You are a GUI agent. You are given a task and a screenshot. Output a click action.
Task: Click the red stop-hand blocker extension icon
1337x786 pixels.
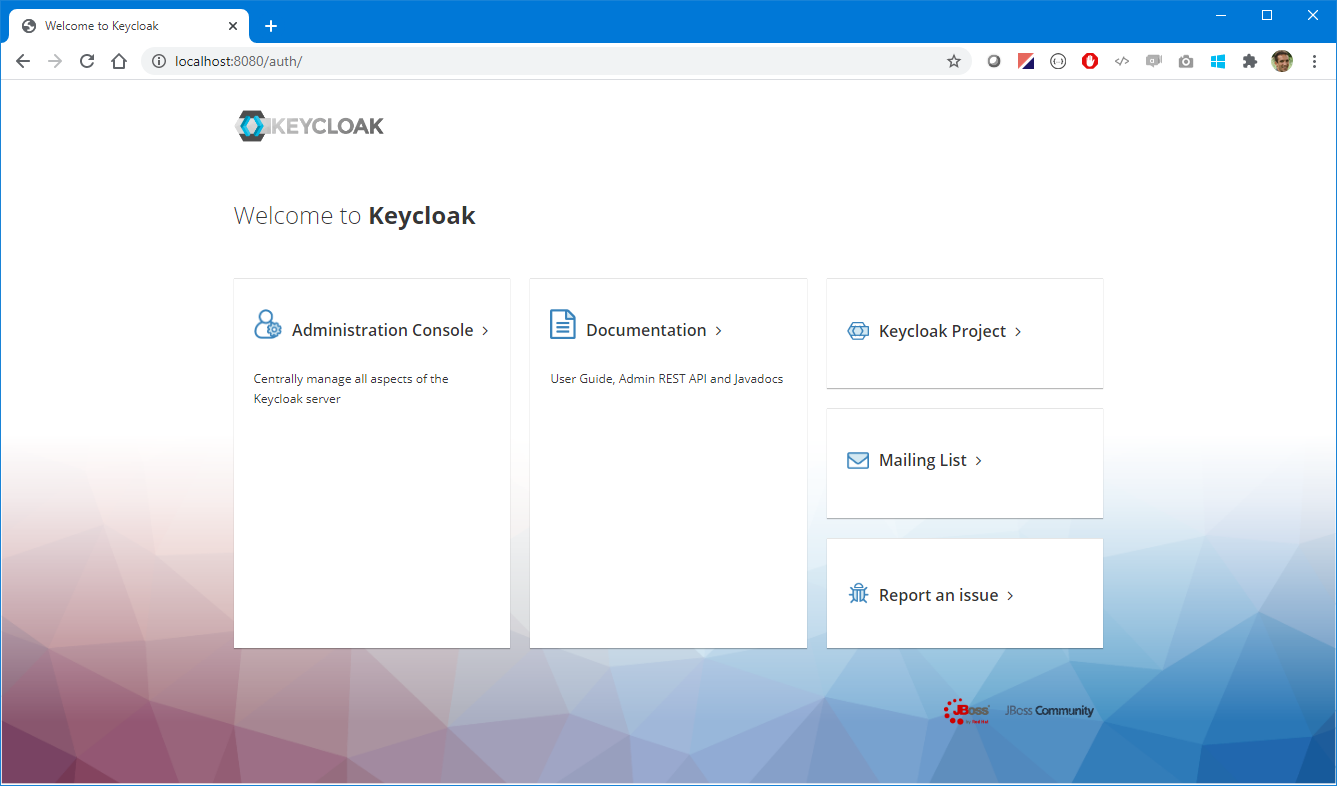pos(1090,61)
